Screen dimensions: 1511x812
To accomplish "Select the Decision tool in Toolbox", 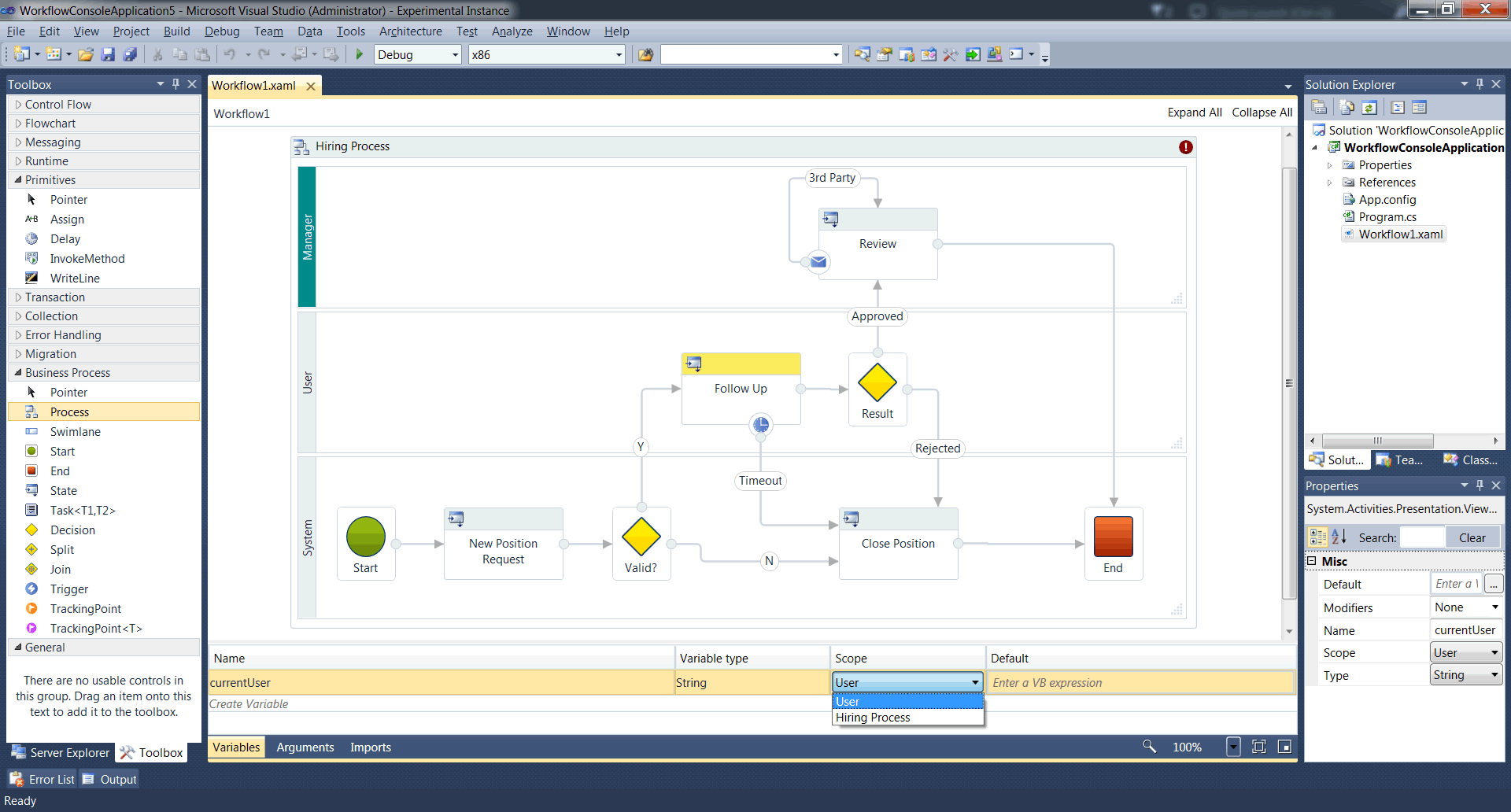I will (104, 530).
